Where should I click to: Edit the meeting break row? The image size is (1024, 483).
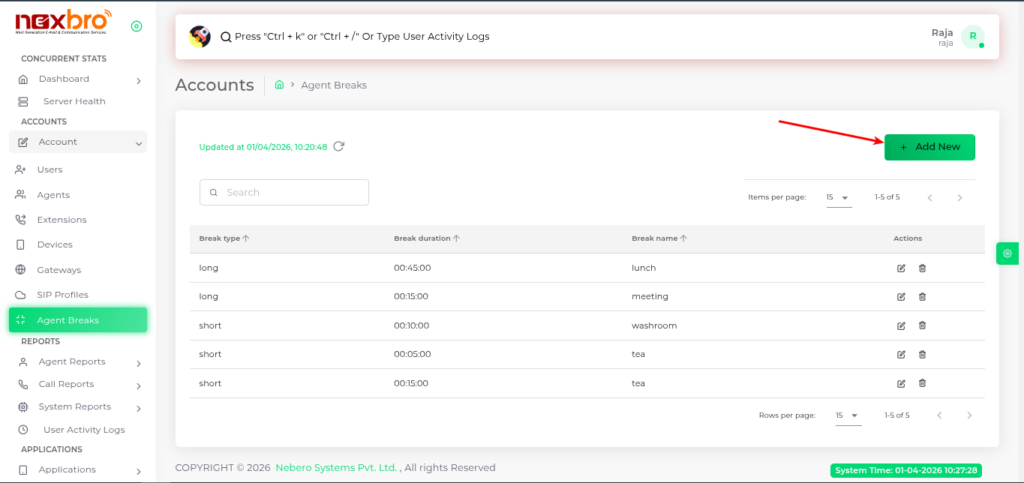point(901,297)
